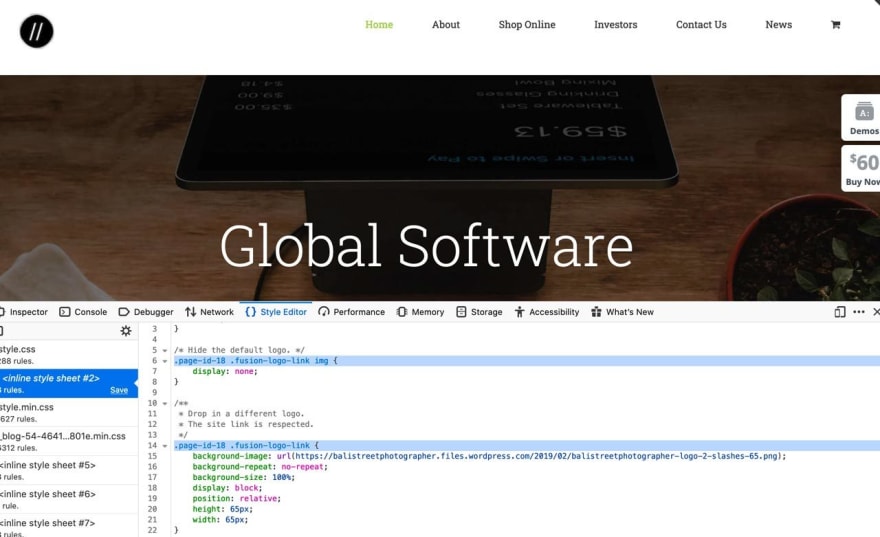
Task: Click the 'Drop in a different logo.' comment
Action: pos(246,414)
